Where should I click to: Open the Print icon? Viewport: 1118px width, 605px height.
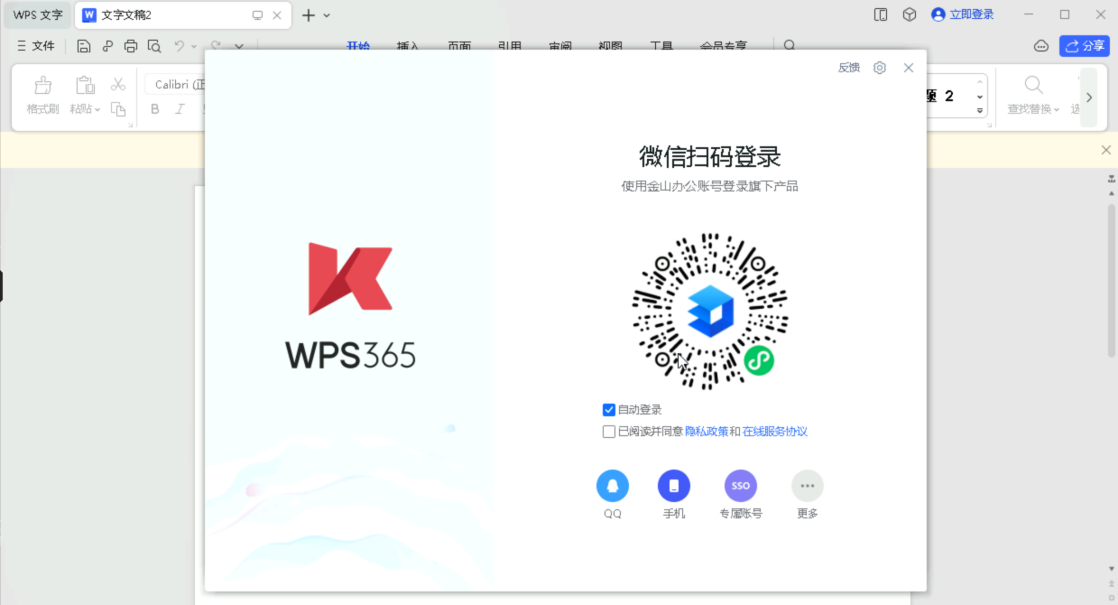[x=130, y=46]
